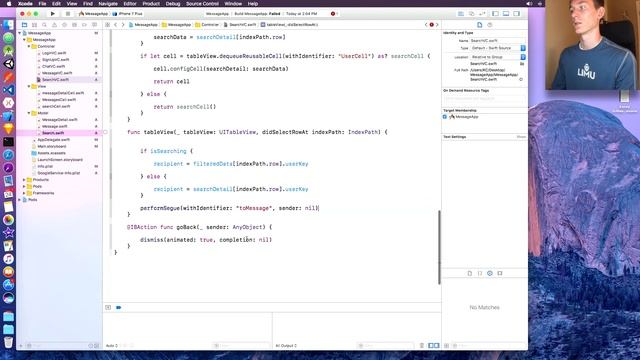Open the Location dropdown (Relative to Group)
The height and width of the screenshot is (360, 640).
[498, 57]
